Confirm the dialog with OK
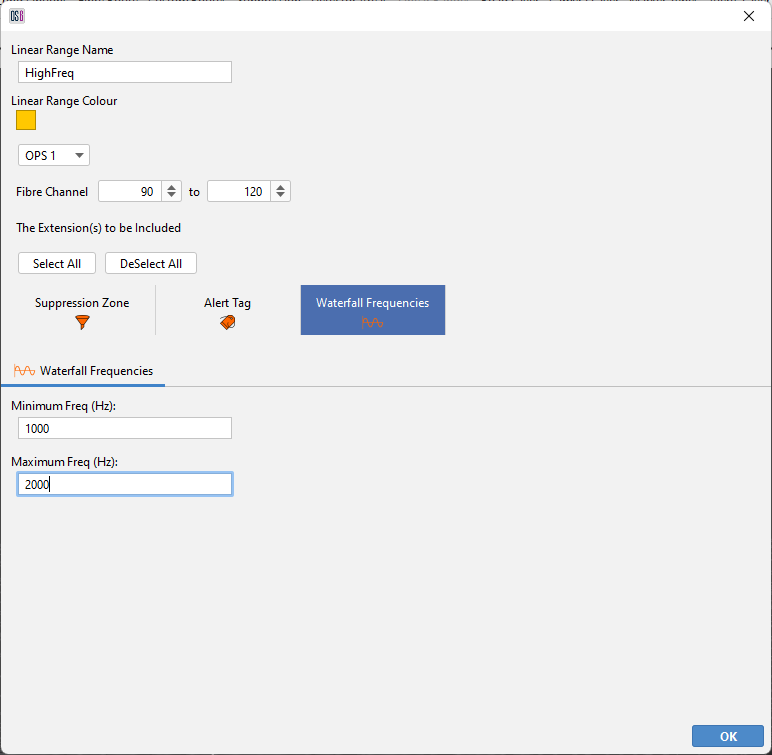This screenshot has width=772, height=755. coord(727,736)
